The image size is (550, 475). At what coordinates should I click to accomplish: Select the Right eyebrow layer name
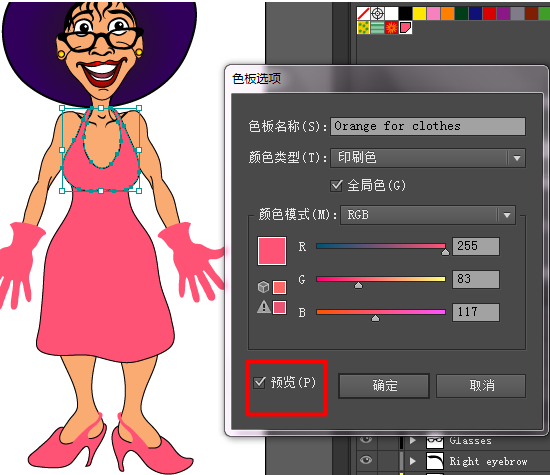(x=488, y=462)
